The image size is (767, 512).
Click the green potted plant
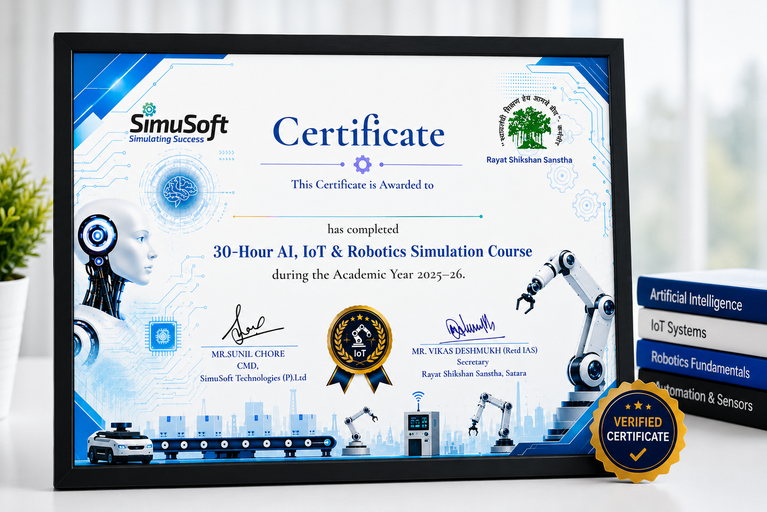(22, 284)
